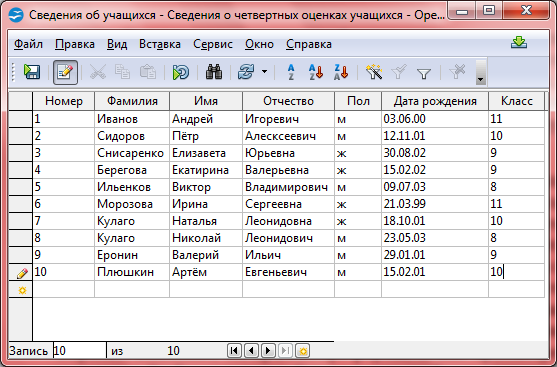Open Standard Filter funnel
This screenshot has height=367, width=557.
click(424, 73)
